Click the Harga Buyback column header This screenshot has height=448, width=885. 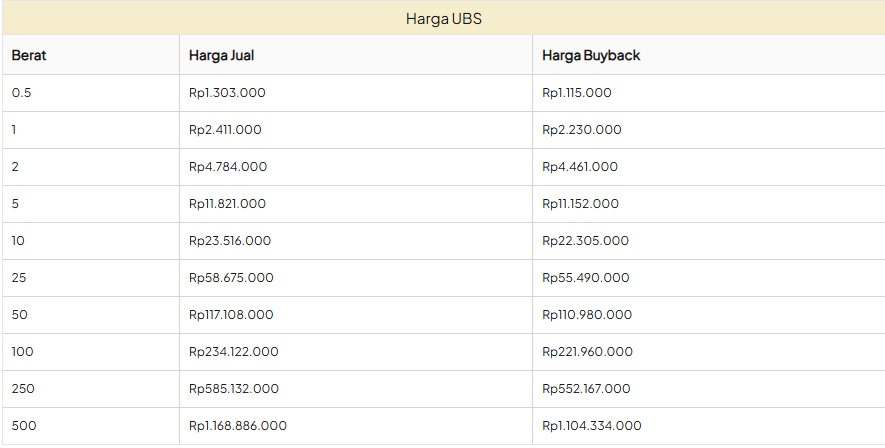[590, 55]
